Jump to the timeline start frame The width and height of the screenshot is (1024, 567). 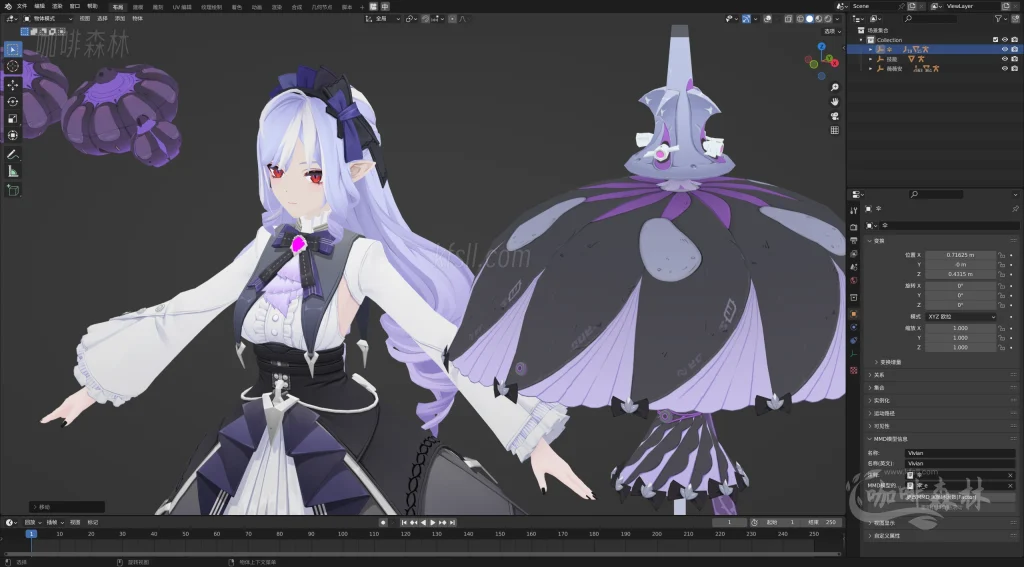point(404,523)
